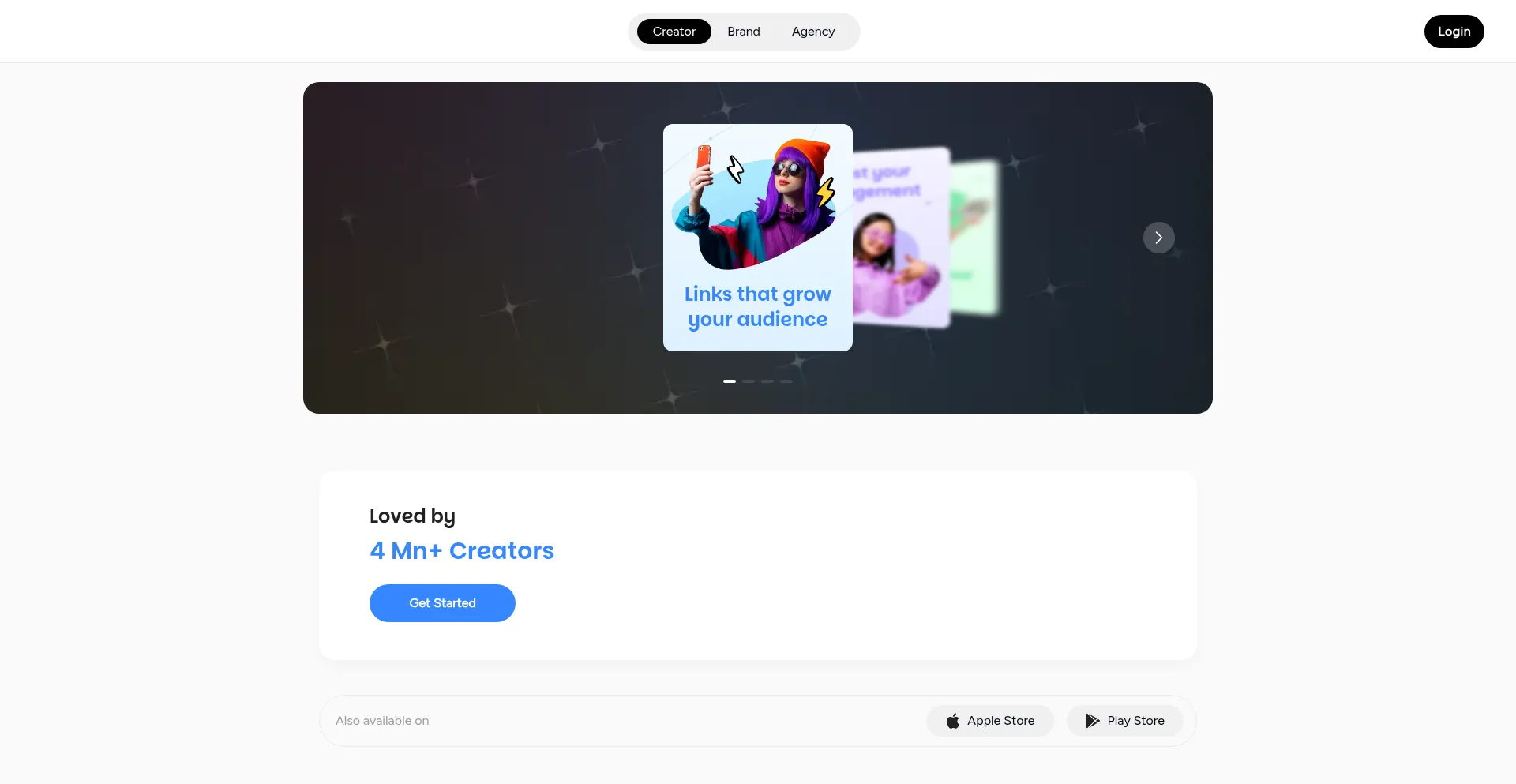Screen dimensions: 1516x784
Task: Click the next slide chevron arrow
Action: (x=1158, y=238)
